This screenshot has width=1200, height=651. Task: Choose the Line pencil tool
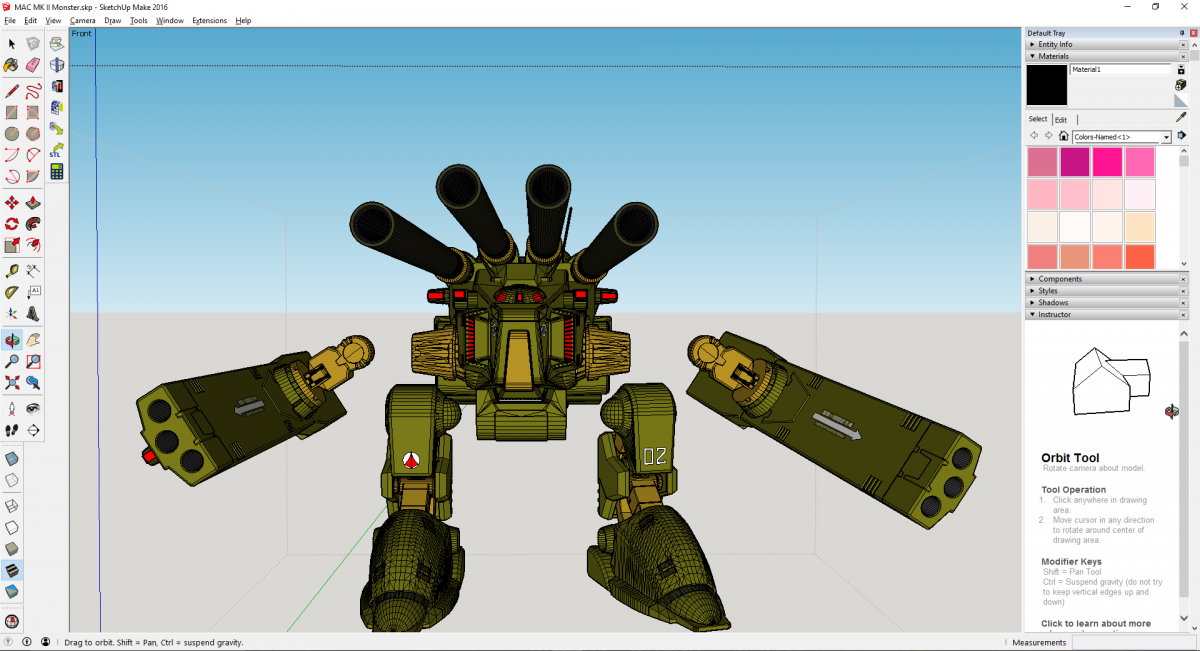point(12,92)
